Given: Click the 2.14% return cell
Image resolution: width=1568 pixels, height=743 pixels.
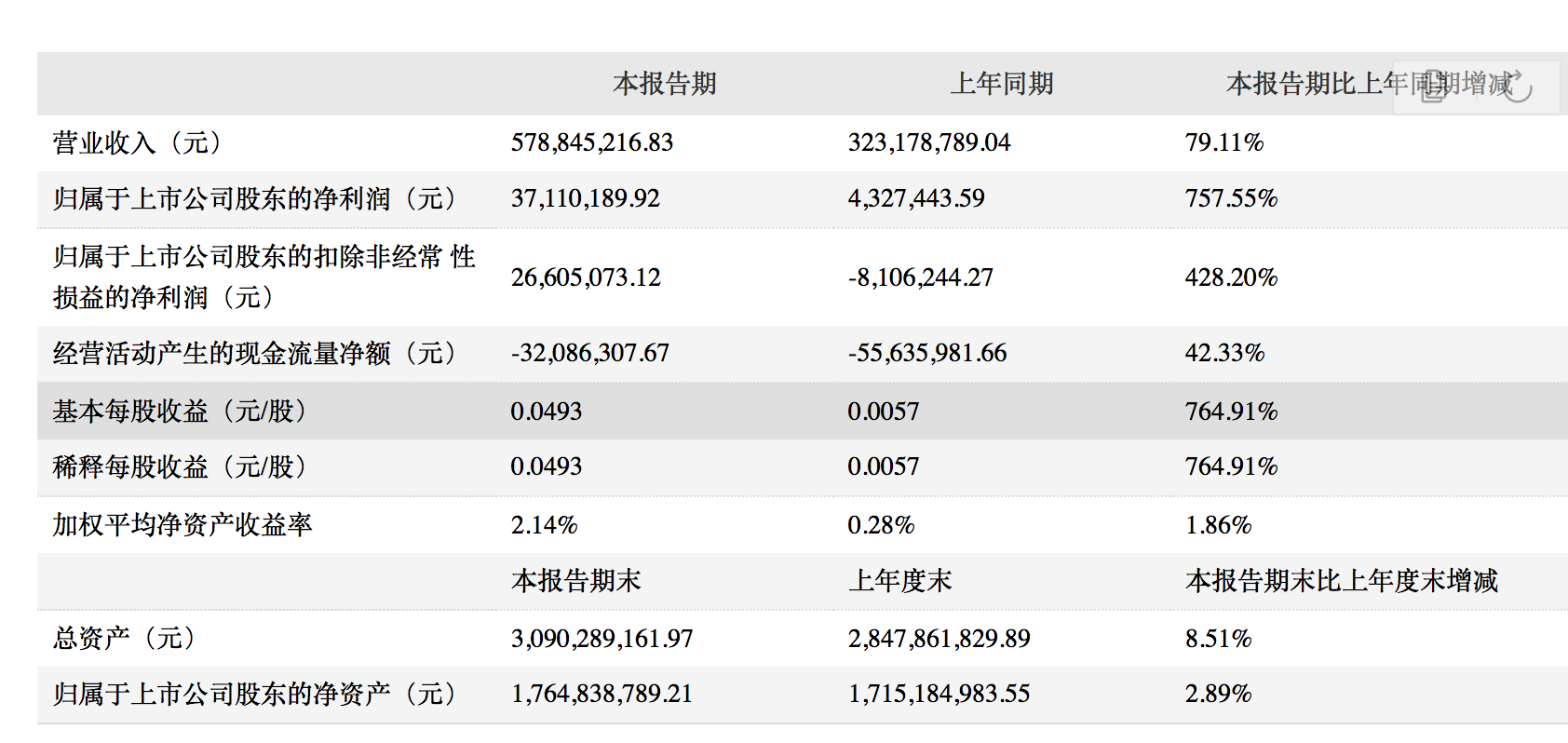Looking at the screenshot, I should click(x=545, y=525).
